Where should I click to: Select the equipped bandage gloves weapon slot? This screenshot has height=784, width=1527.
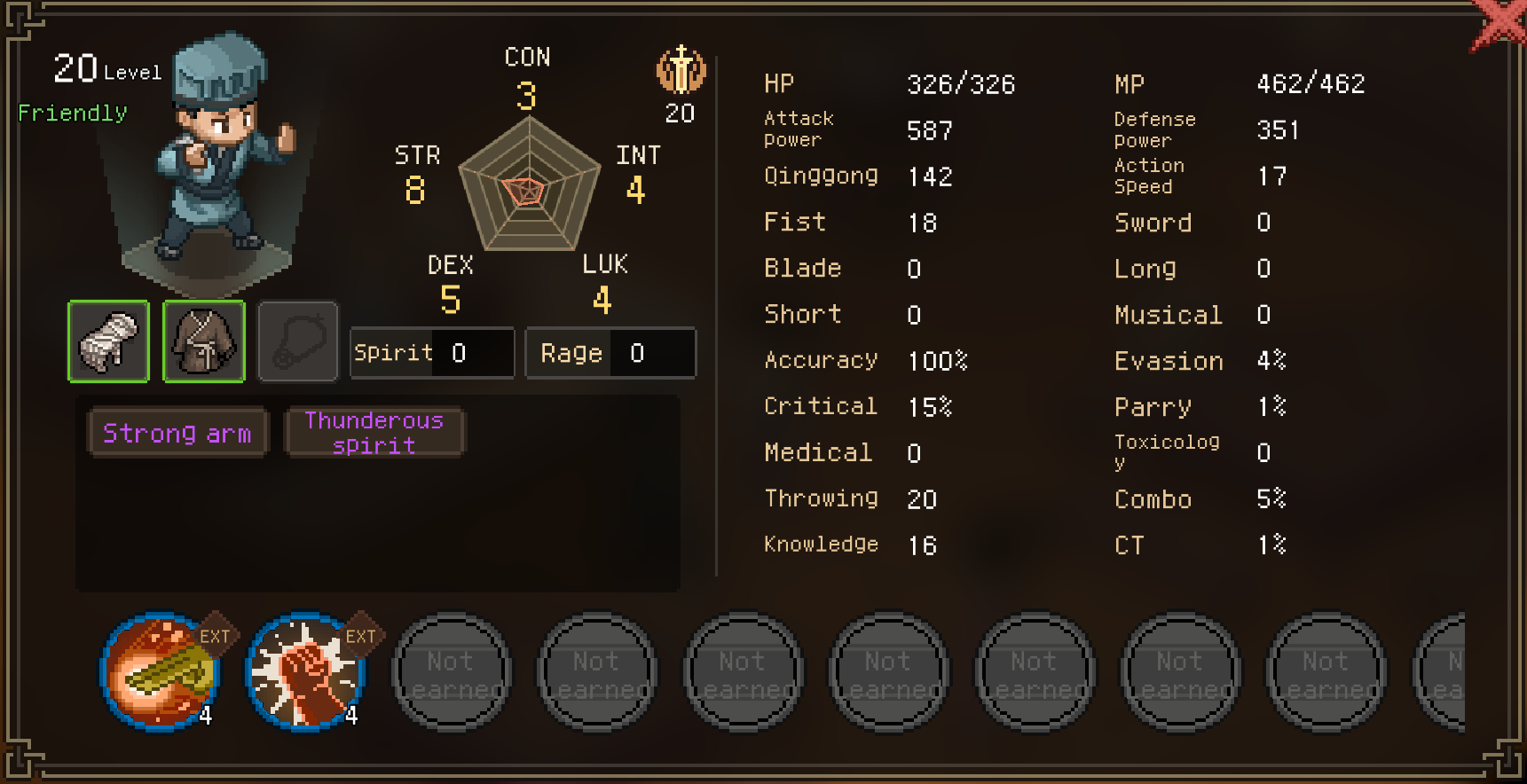pyautogui.click(x=108, y=341)
